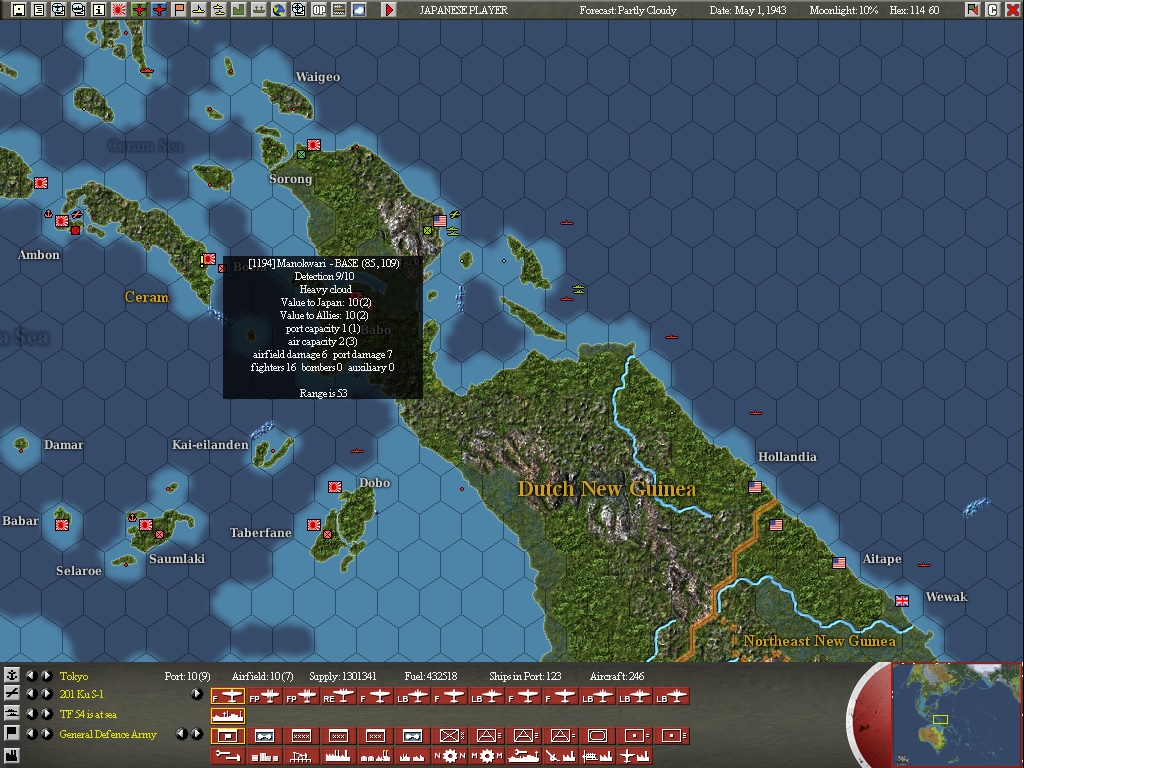
Task: Cycle to the next base with Tokyo's right arrow
Action: point(46,676)
